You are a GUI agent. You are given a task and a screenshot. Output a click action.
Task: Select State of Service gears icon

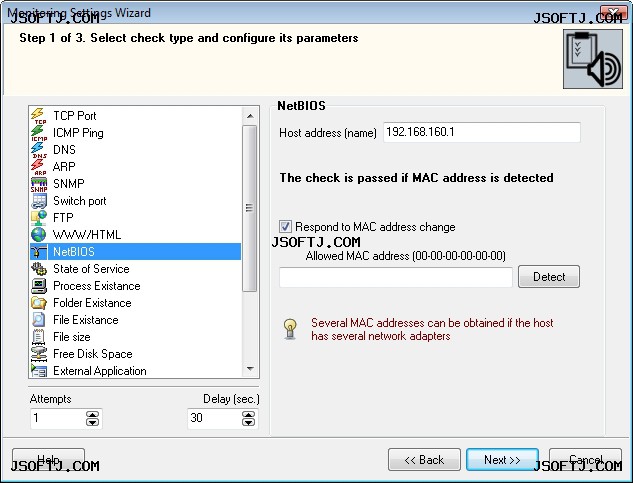[x=39, y=269]
